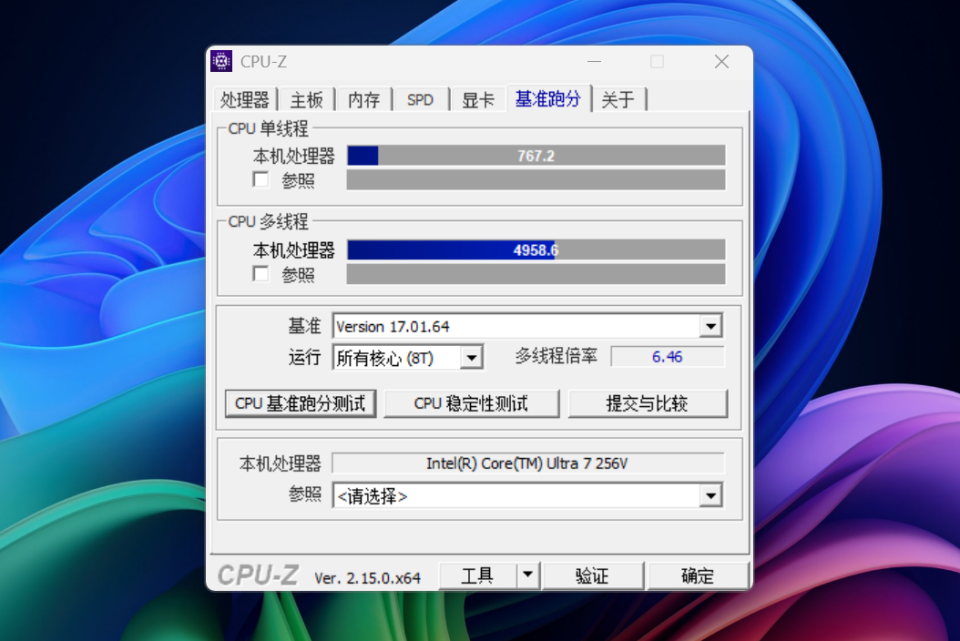Screen dimensions: 960x641
Task: Click empty single-thread 参照 reference bar
Action: point(536,180)
